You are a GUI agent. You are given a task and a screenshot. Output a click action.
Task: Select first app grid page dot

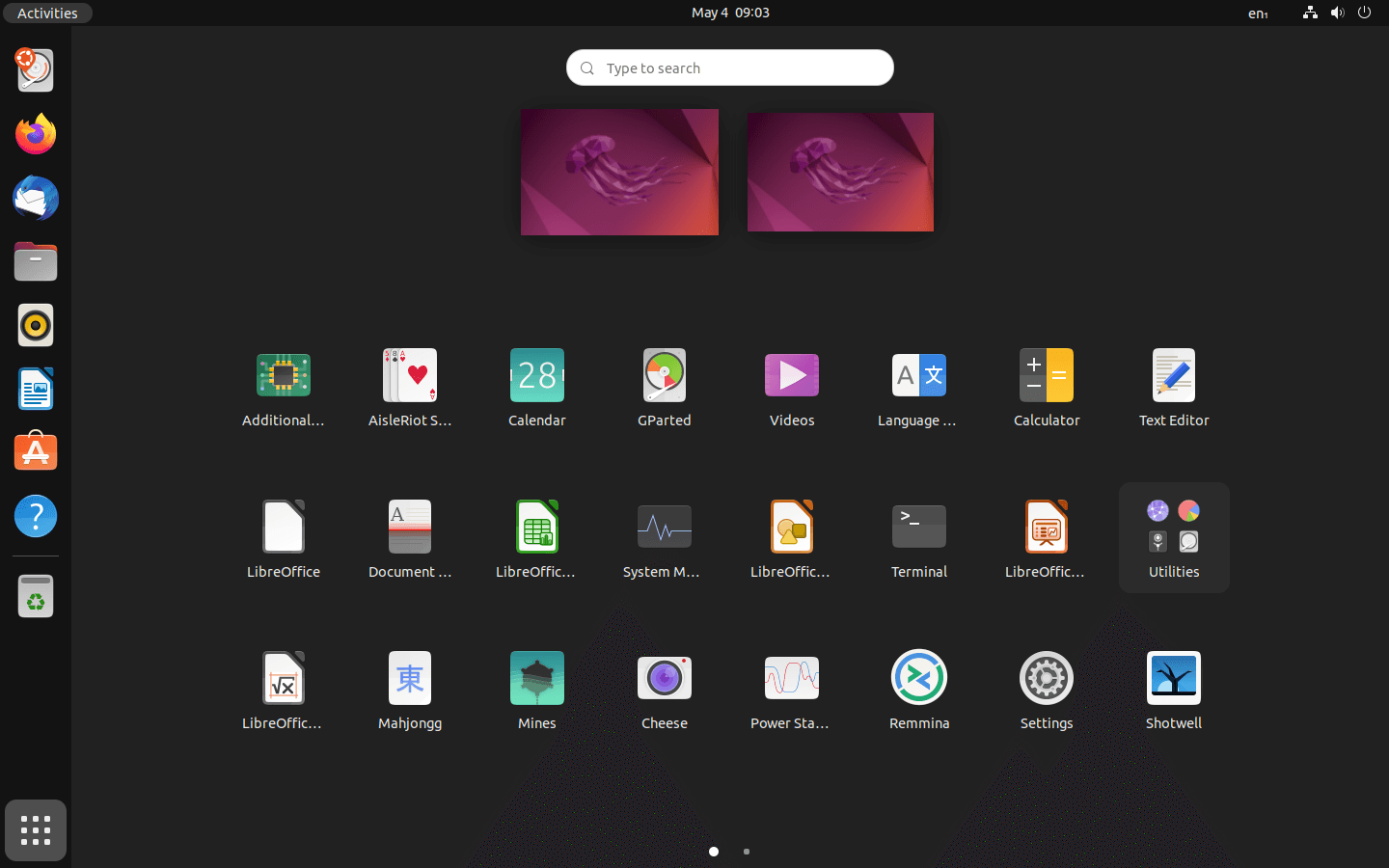click(714, 852)
